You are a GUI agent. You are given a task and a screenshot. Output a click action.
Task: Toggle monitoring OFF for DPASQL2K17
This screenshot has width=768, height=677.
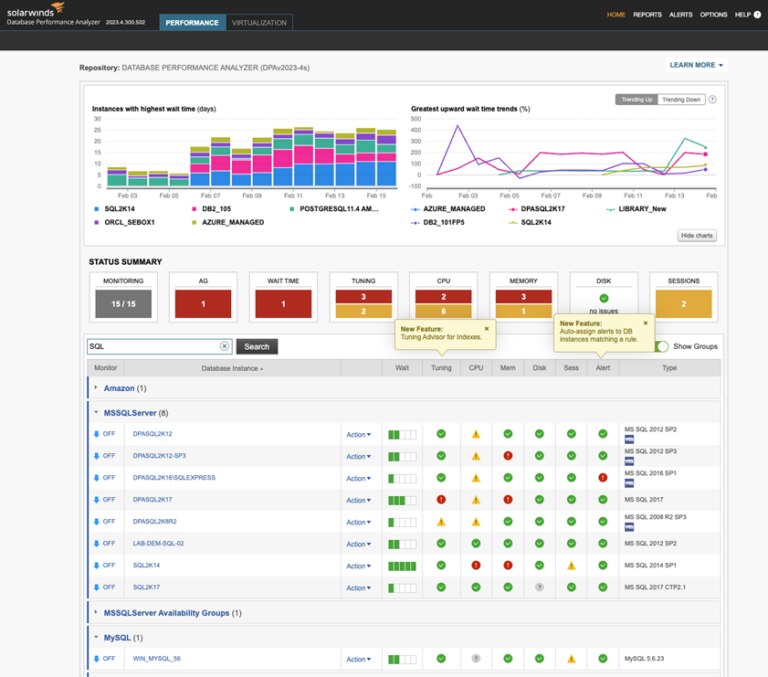pos(104,500)
